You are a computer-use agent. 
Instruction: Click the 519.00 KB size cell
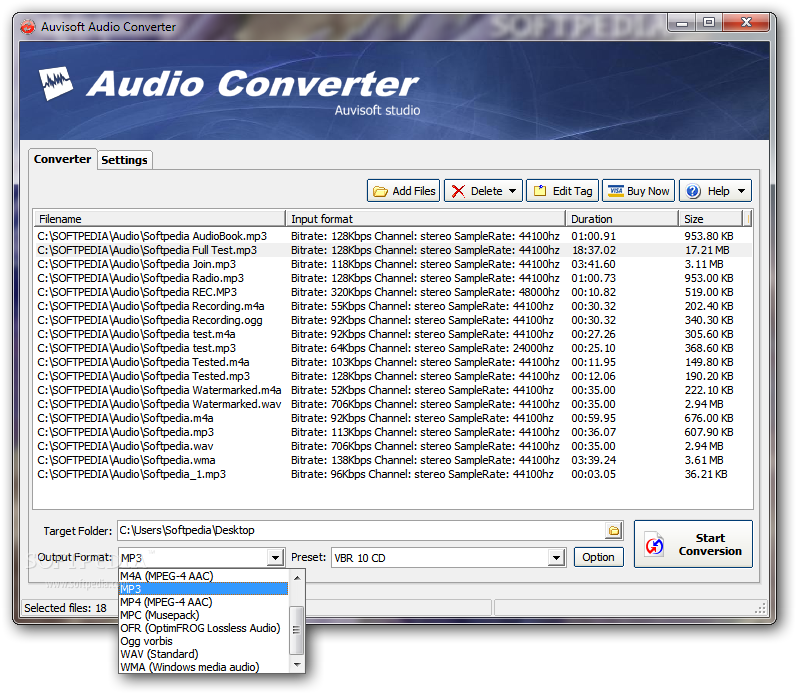(709, 292)
